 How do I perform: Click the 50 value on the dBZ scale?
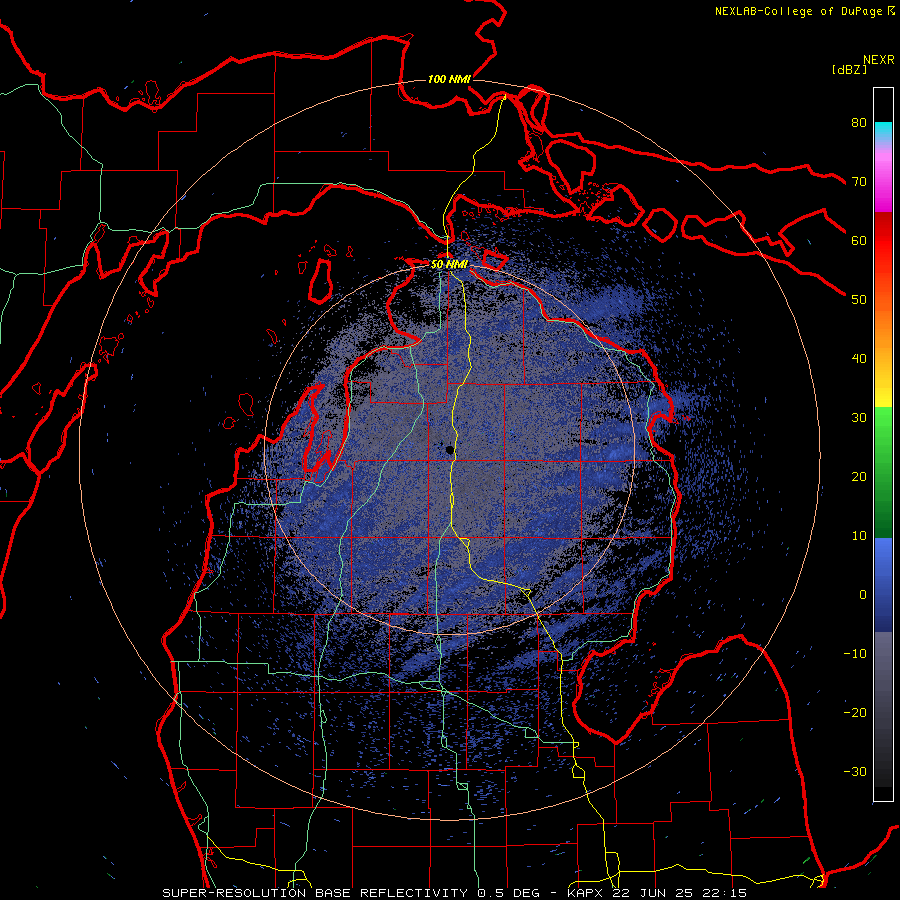pyautogui.click(x=859, y=300)
